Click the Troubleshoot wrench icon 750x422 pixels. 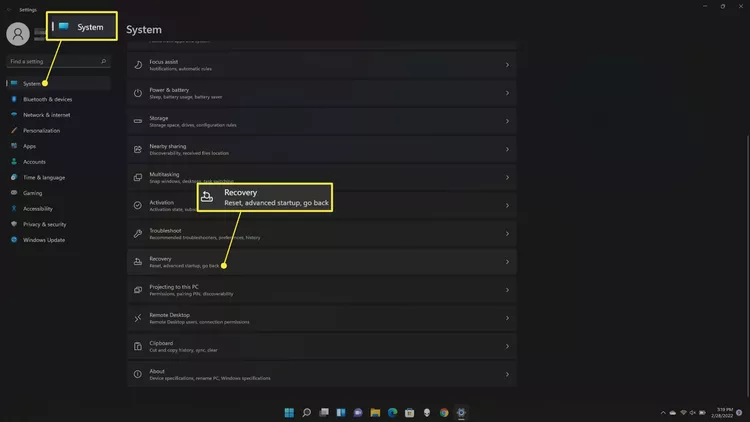coord(138,233)
